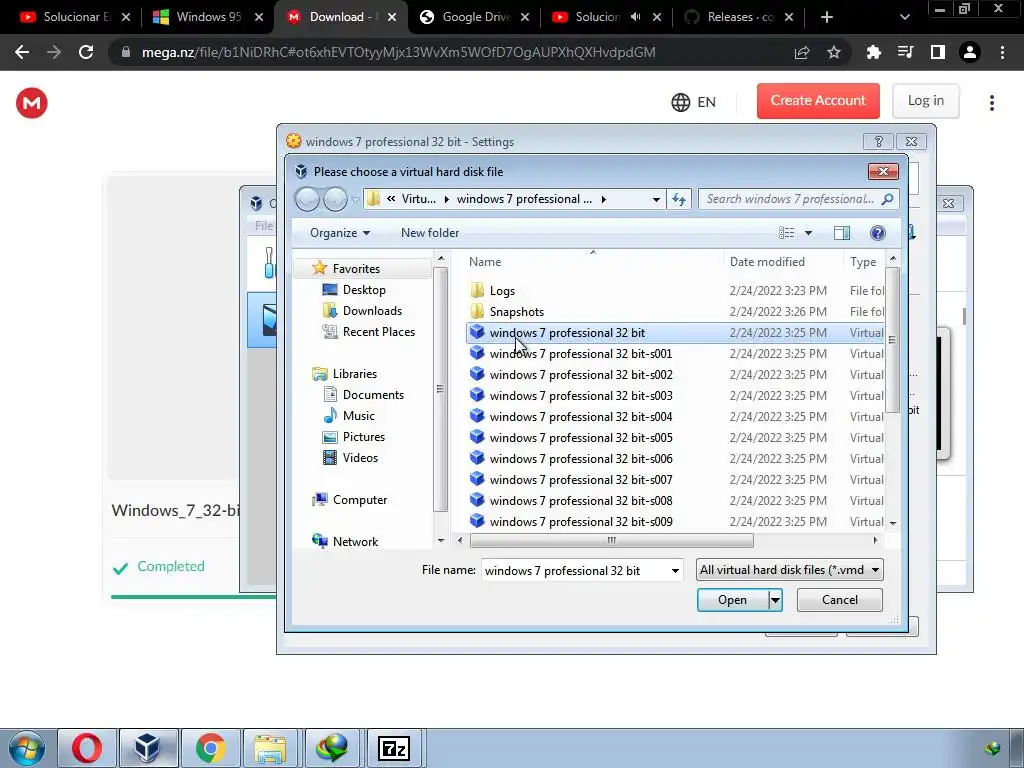1024x768 pixels.
Task: Open VirtualBox from taskbar
Action: (148, 748)
